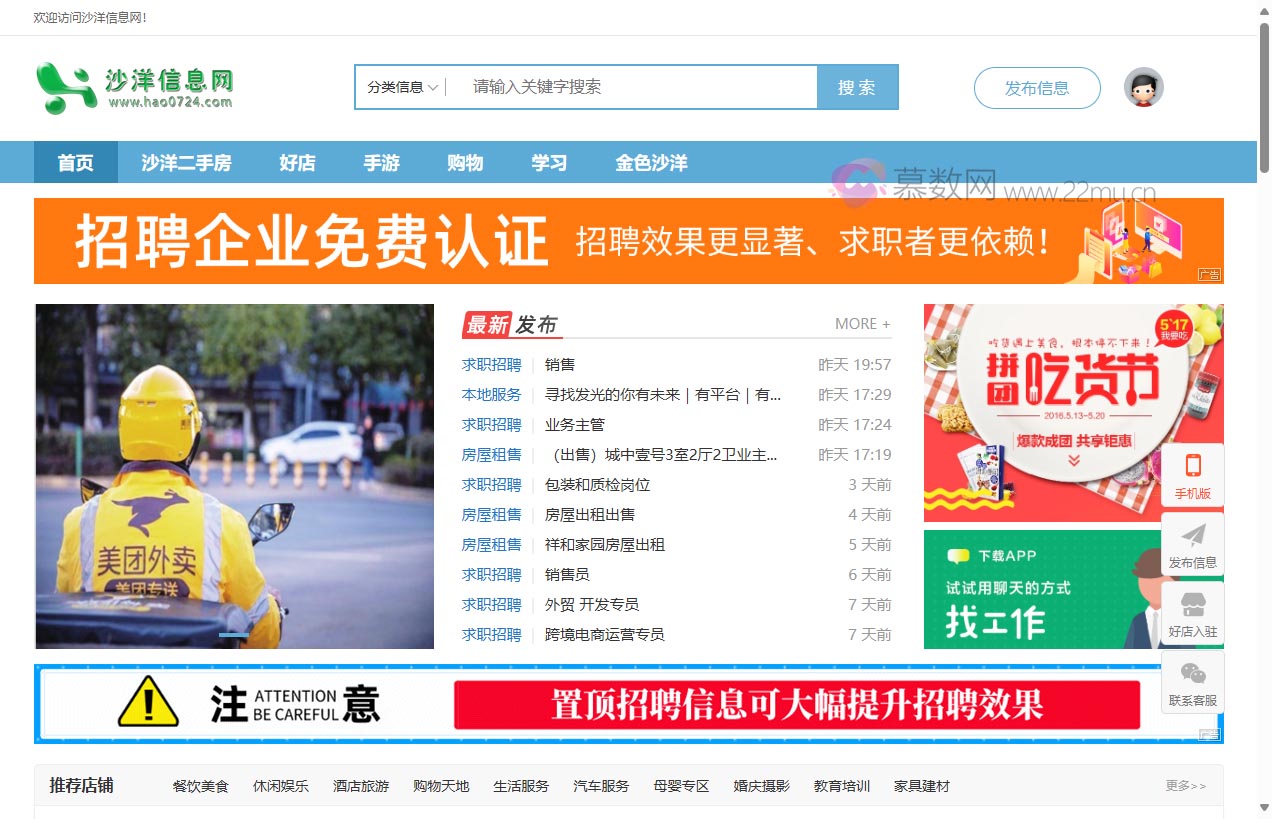Open 更多>> next to recommended shops
This screenshot has height=819, width=1272.
click(x=1184, y=786)
